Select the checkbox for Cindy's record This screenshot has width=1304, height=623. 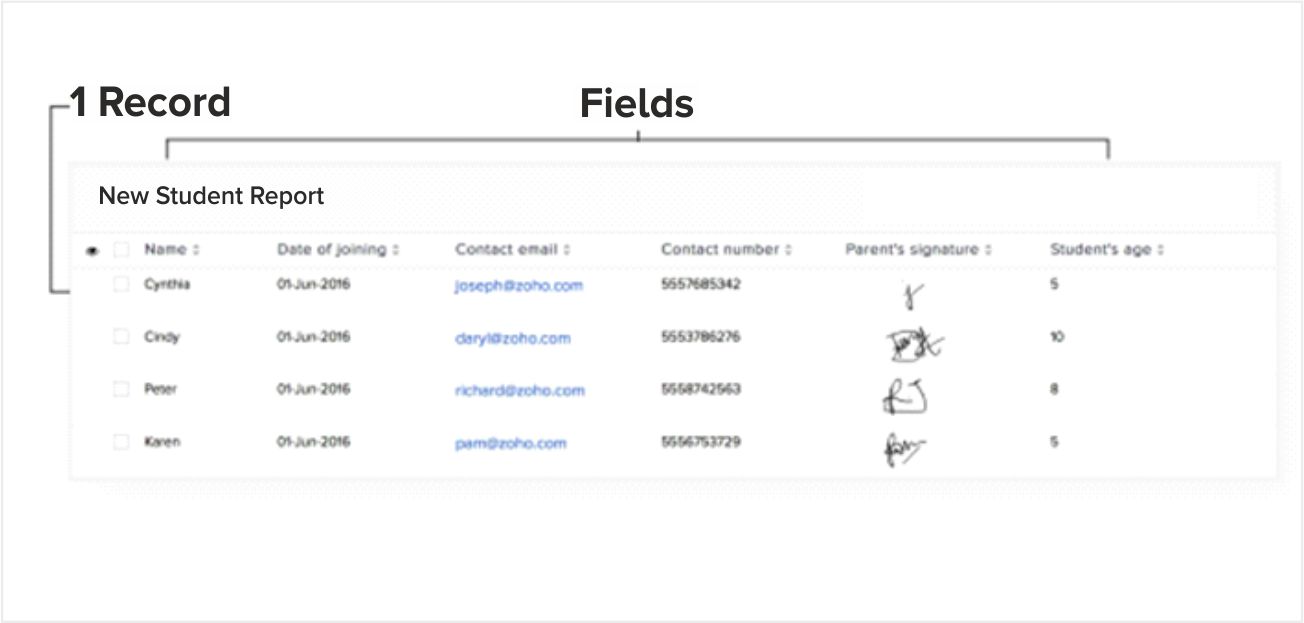click(121, 337)
